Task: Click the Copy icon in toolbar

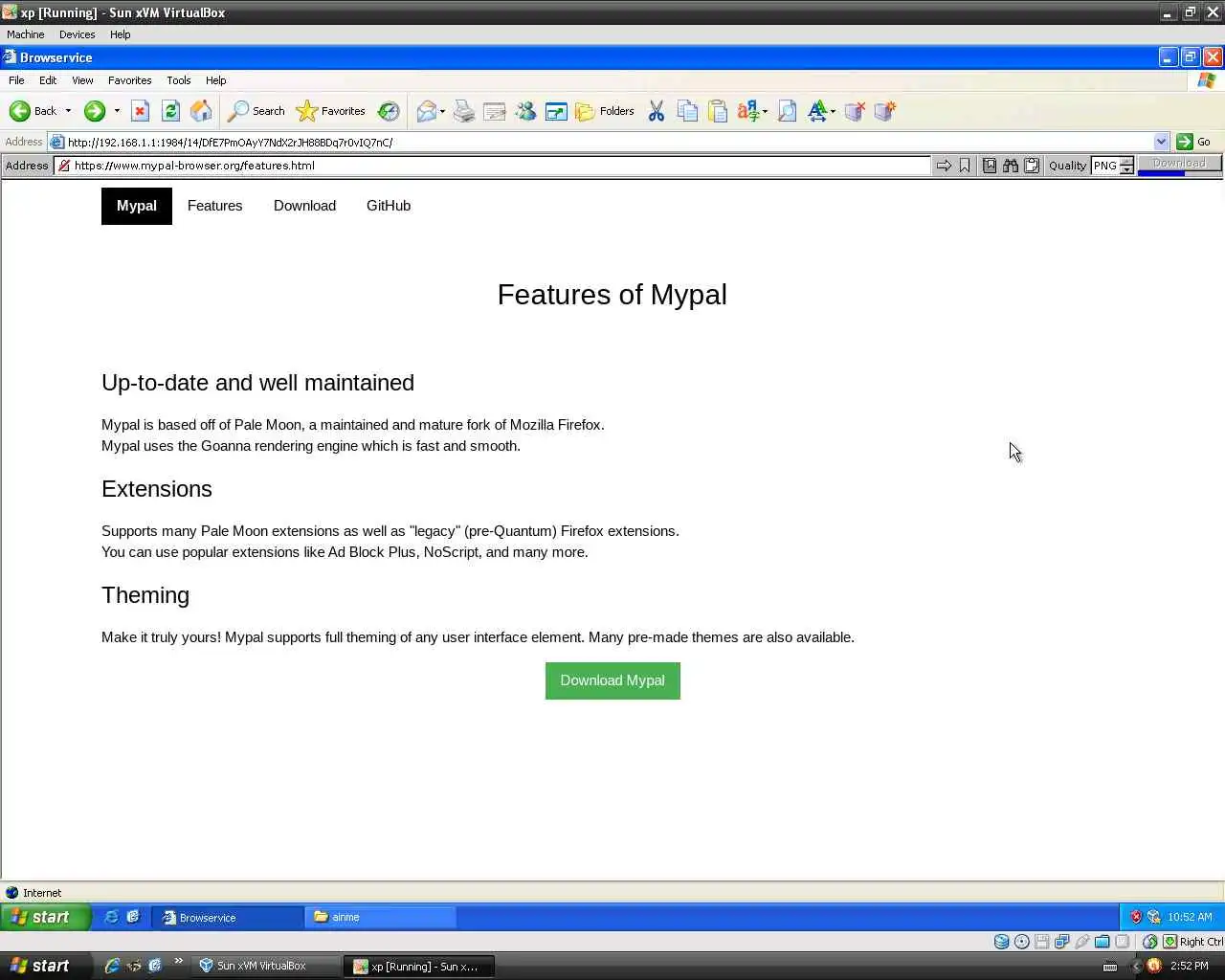Action: tap(687, 111)
